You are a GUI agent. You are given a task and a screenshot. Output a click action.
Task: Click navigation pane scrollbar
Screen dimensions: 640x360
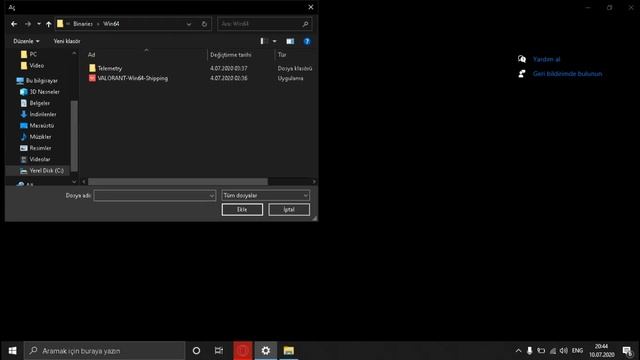[74, 136]
